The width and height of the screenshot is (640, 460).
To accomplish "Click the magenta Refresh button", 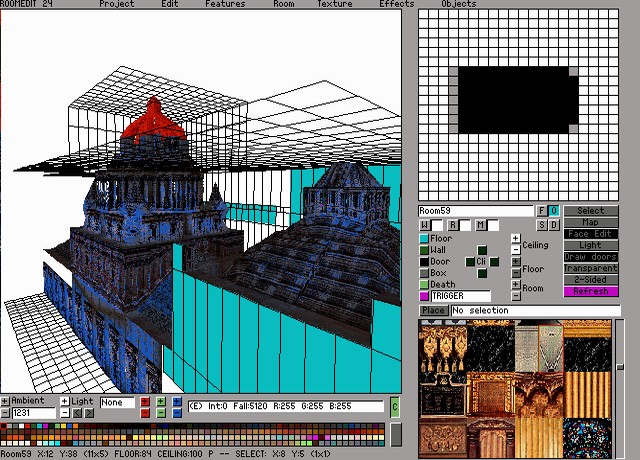I will [591, 291].
